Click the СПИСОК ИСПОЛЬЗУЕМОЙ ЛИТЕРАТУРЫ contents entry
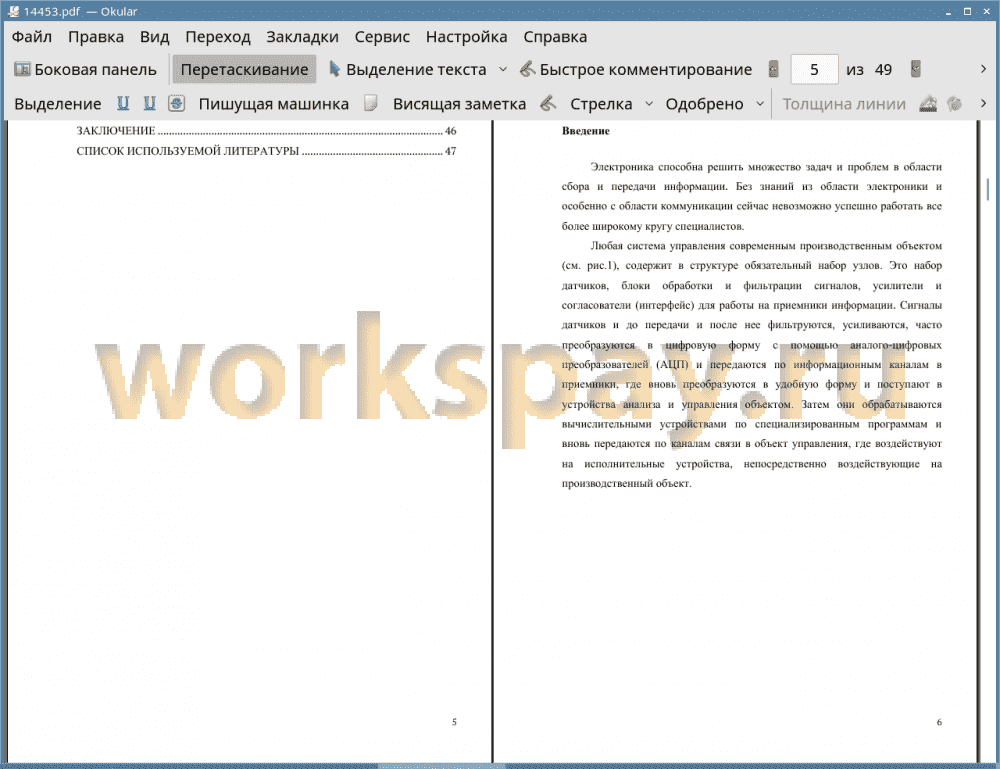Screen dimensions: 1000x769 click(x=266, y=151)
